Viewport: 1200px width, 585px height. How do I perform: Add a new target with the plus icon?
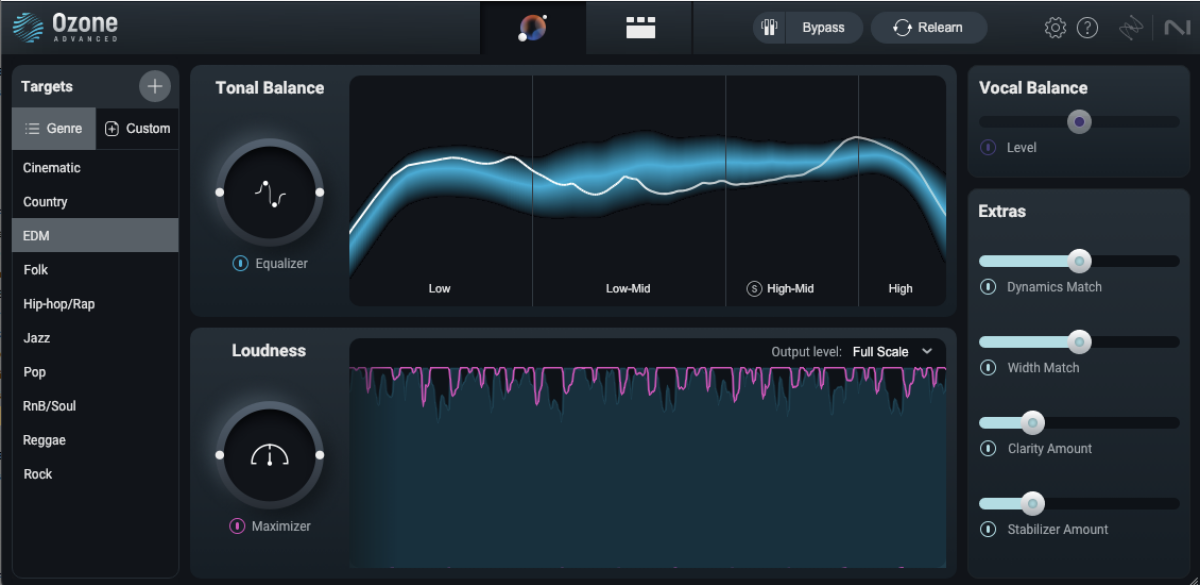coord(154,87)
